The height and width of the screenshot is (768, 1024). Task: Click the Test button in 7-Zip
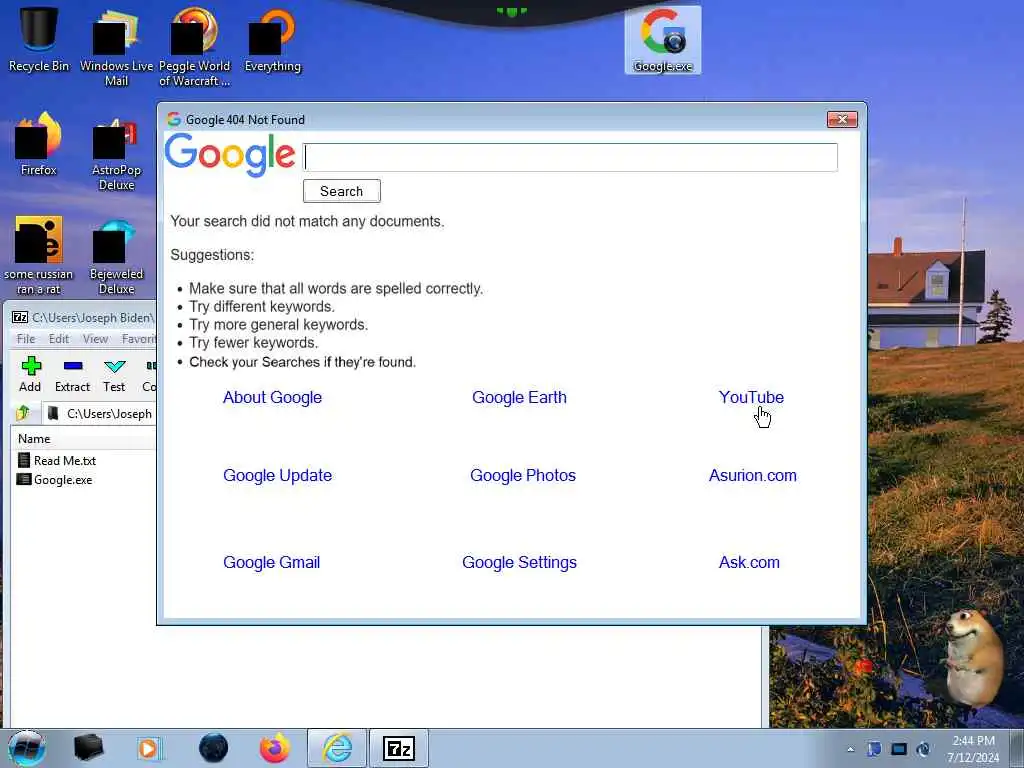114,375
